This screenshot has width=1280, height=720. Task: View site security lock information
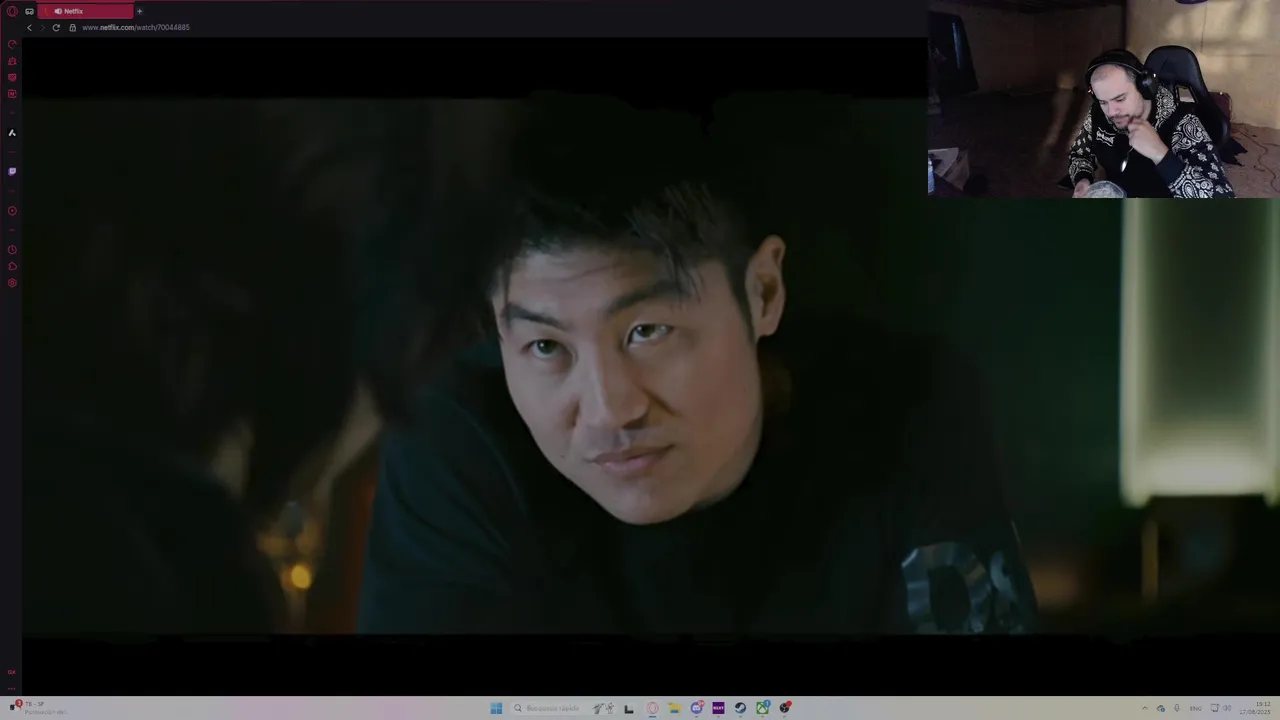[x=72, y=27]
